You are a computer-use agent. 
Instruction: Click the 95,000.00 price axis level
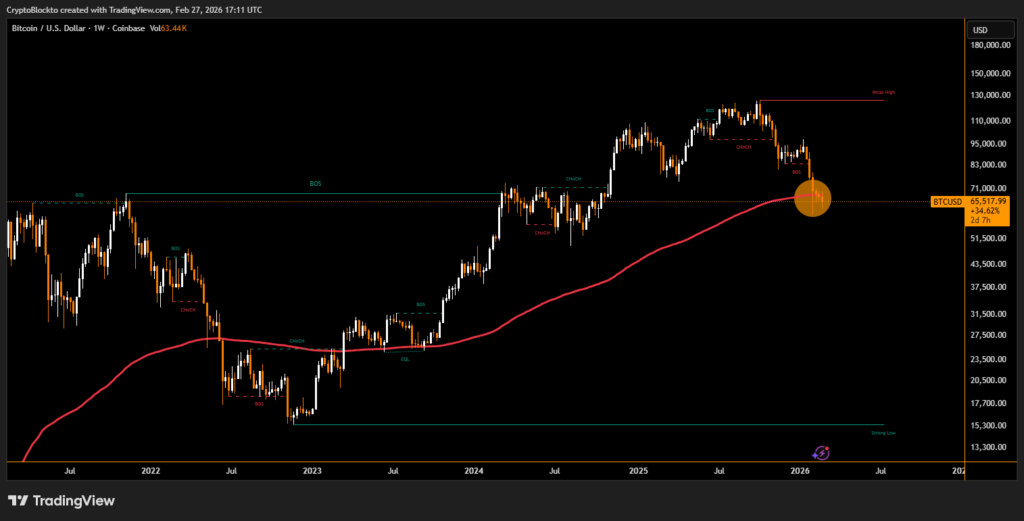992,141
